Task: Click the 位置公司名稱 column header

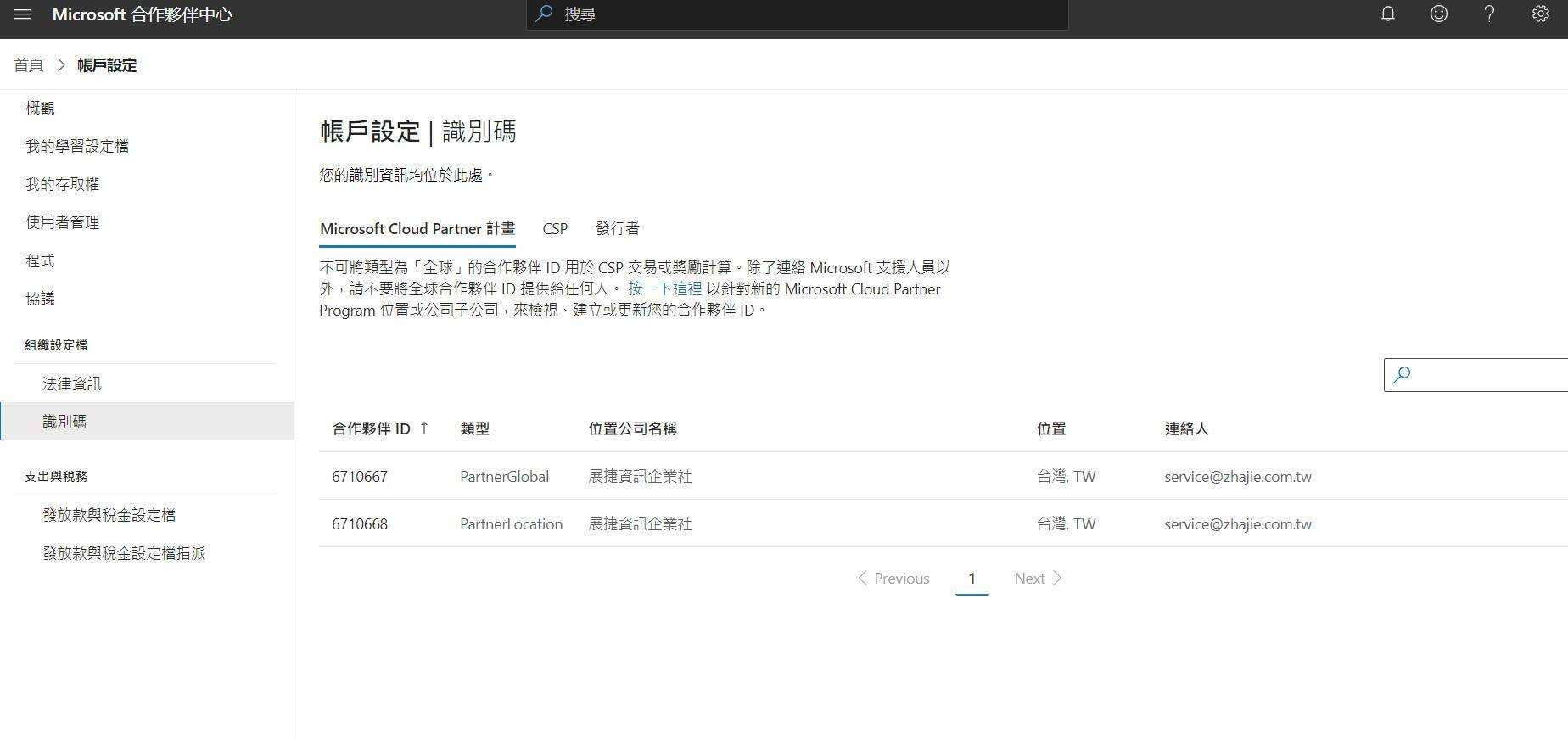Action: [x=632, y=428]
